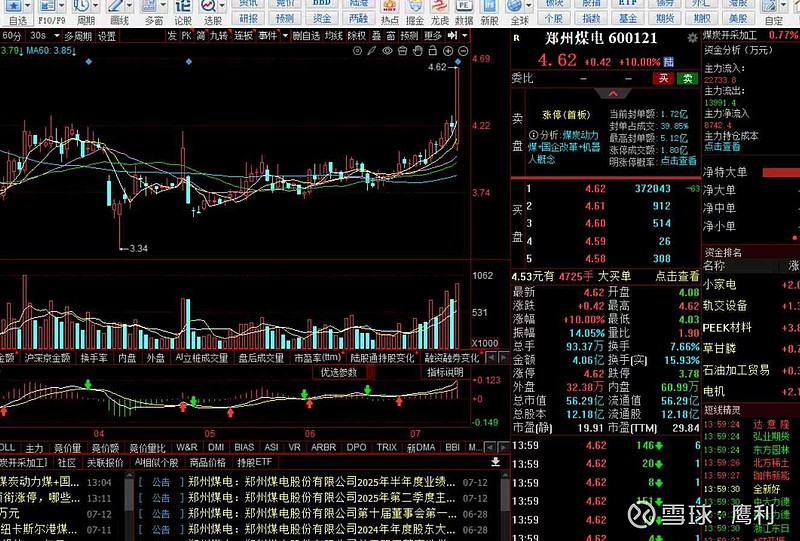Click the 删自选 remove from watchlist item
Image resolution: width=800 pixels, height=541 pixels.
[x=306, y=36]
